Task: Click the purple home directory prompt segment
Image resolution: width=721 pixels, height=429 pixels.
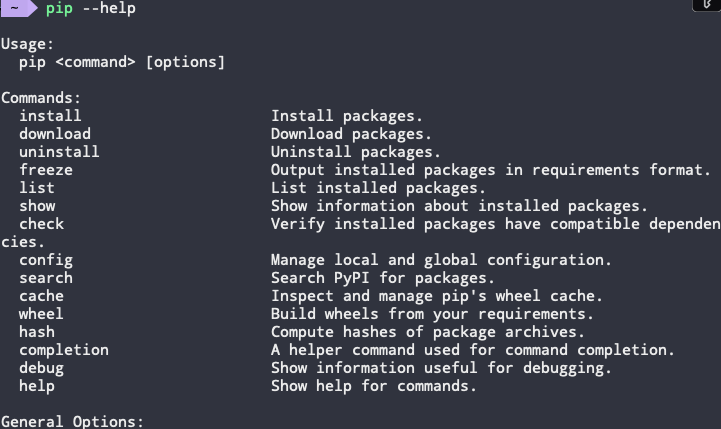Action: (17, 9)
